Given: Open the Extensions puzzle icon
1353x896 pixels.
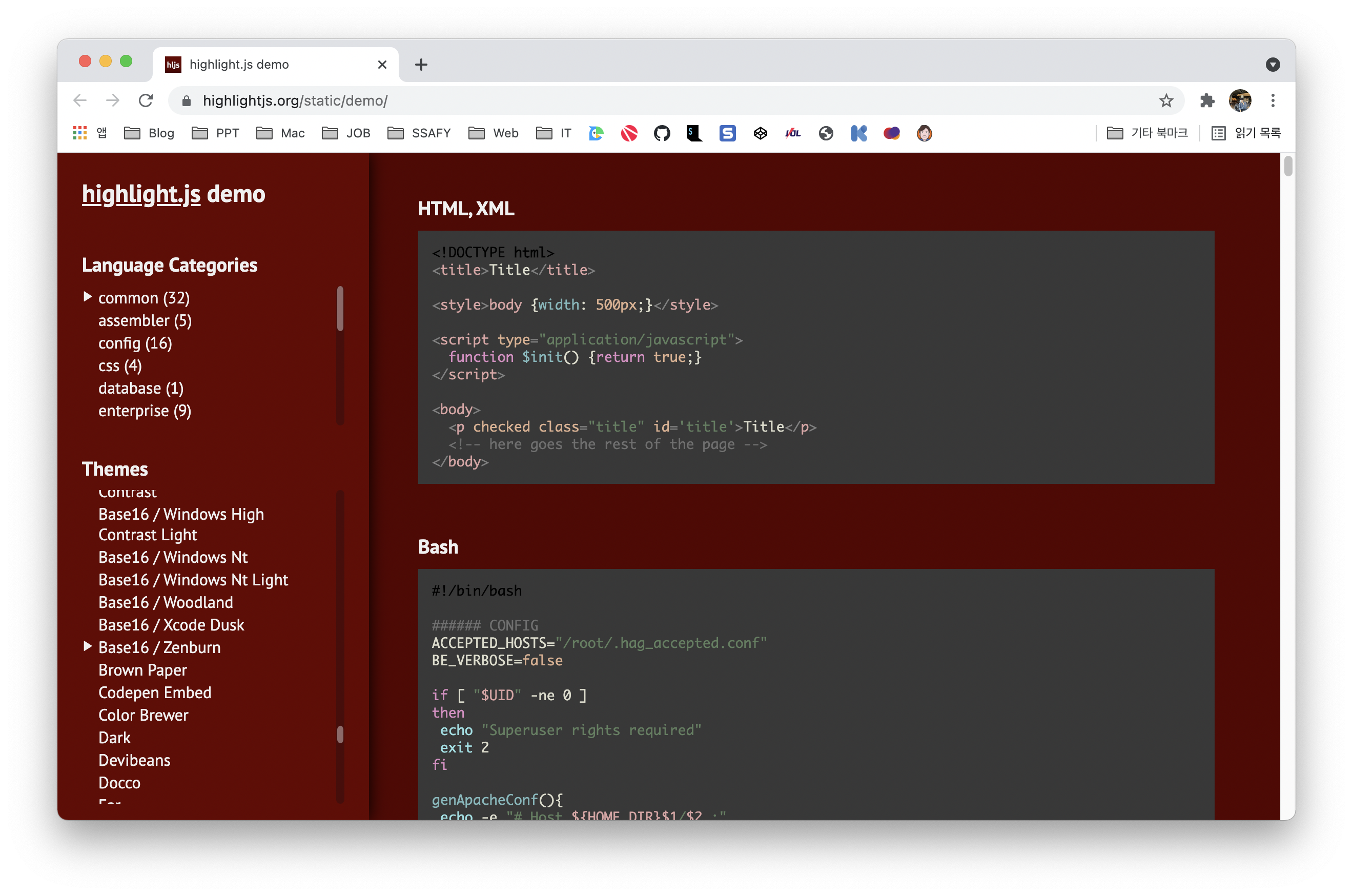Looking at the screenshot, I should (x=1207, y=100).
